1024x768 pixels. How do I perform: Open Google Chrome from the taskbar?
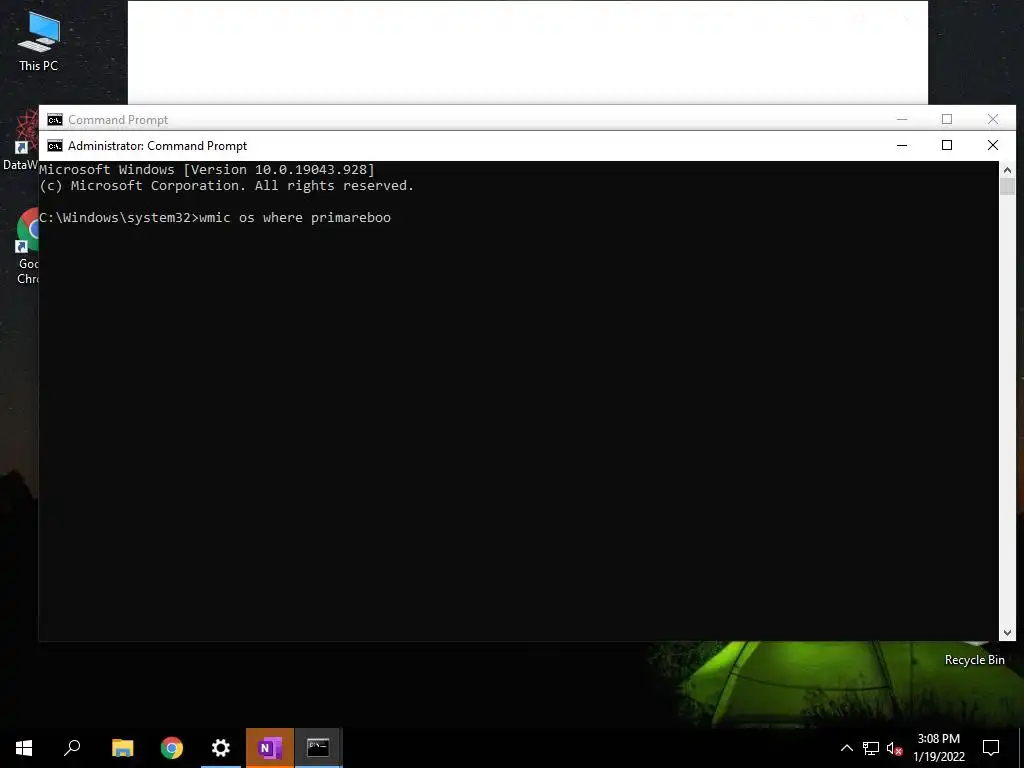pos(172,748)
